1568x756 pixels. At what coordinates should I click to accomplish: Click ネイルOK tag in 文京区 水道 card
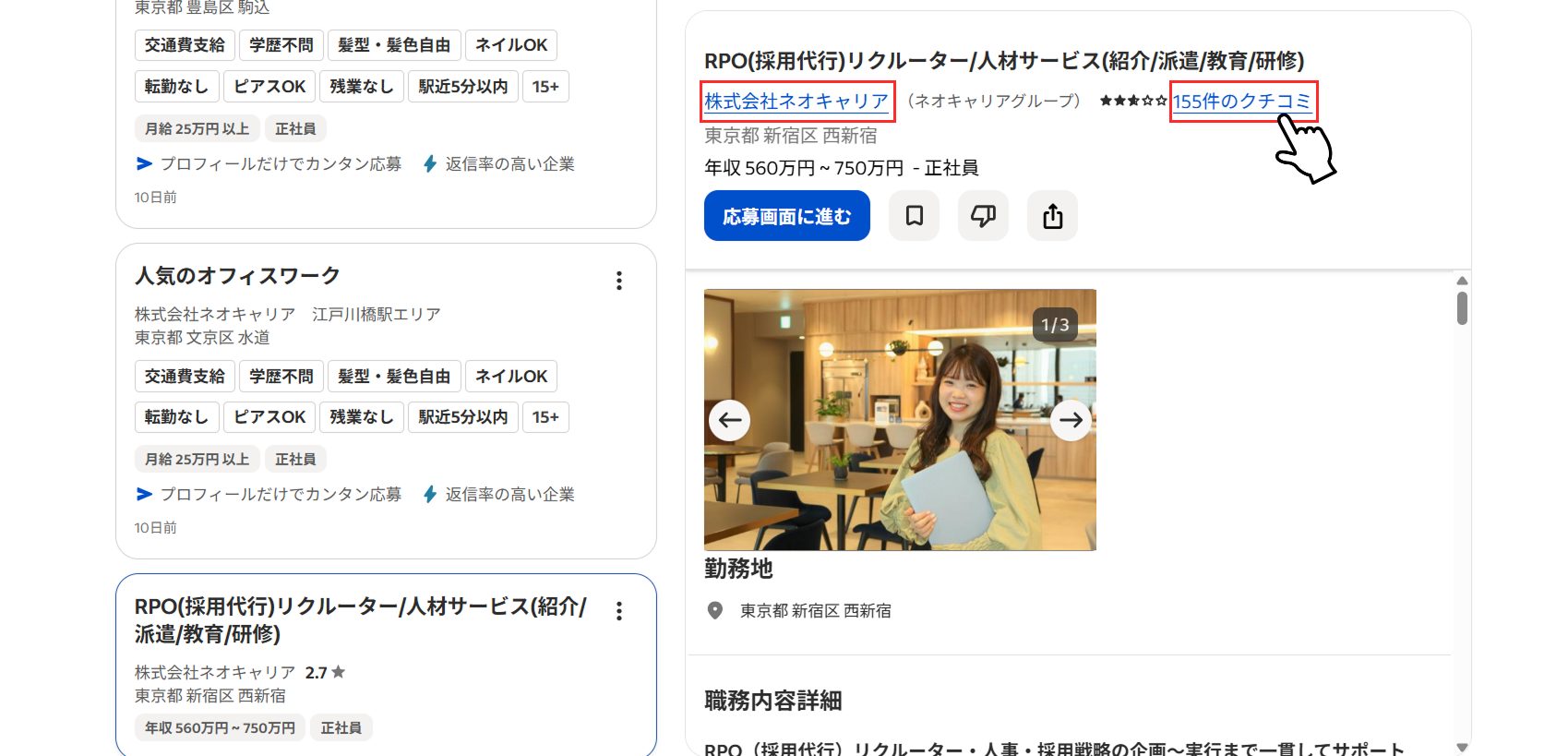click(511, 376)
